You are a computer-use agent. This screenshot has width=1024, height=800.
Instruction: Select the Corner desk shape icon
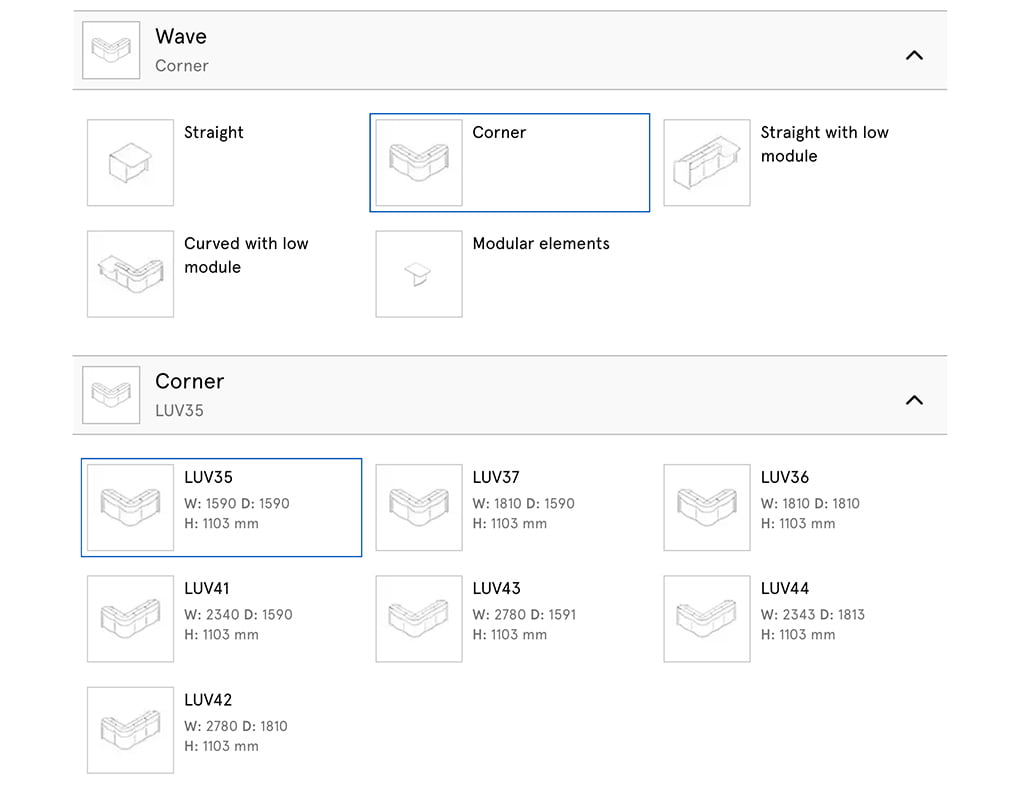419,163
